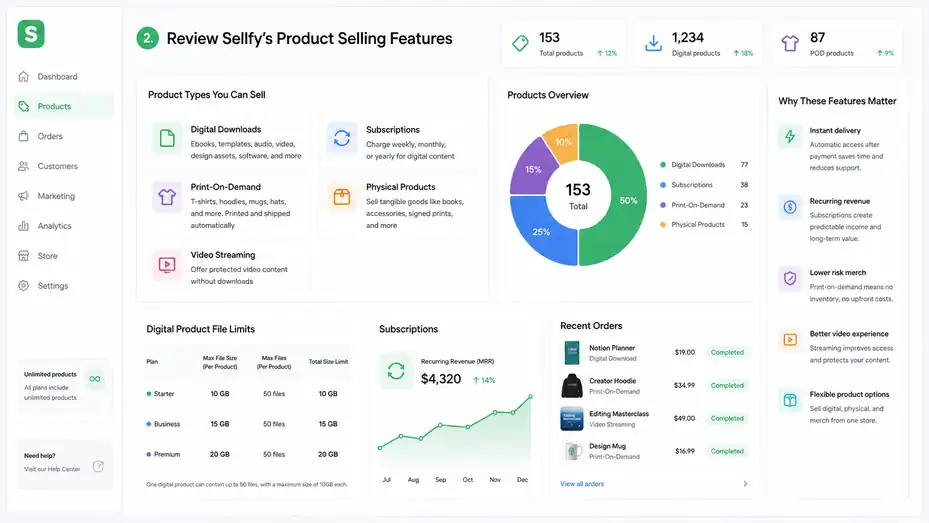929x523 pixels.
Task: Click the Business plan row
Action: (248, 424)
